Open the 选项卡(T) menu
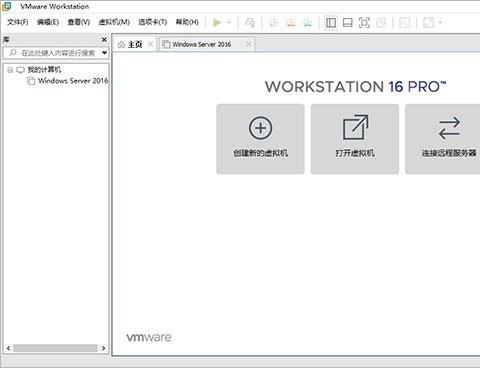The image size is (480, 368). (x=153, y=22)
